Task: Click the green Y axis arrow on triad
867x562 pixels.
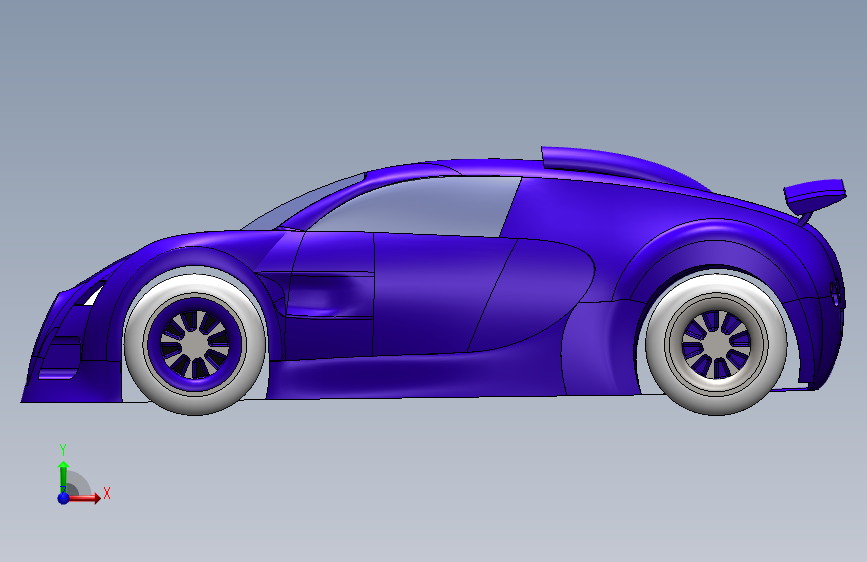Action: 63,477
